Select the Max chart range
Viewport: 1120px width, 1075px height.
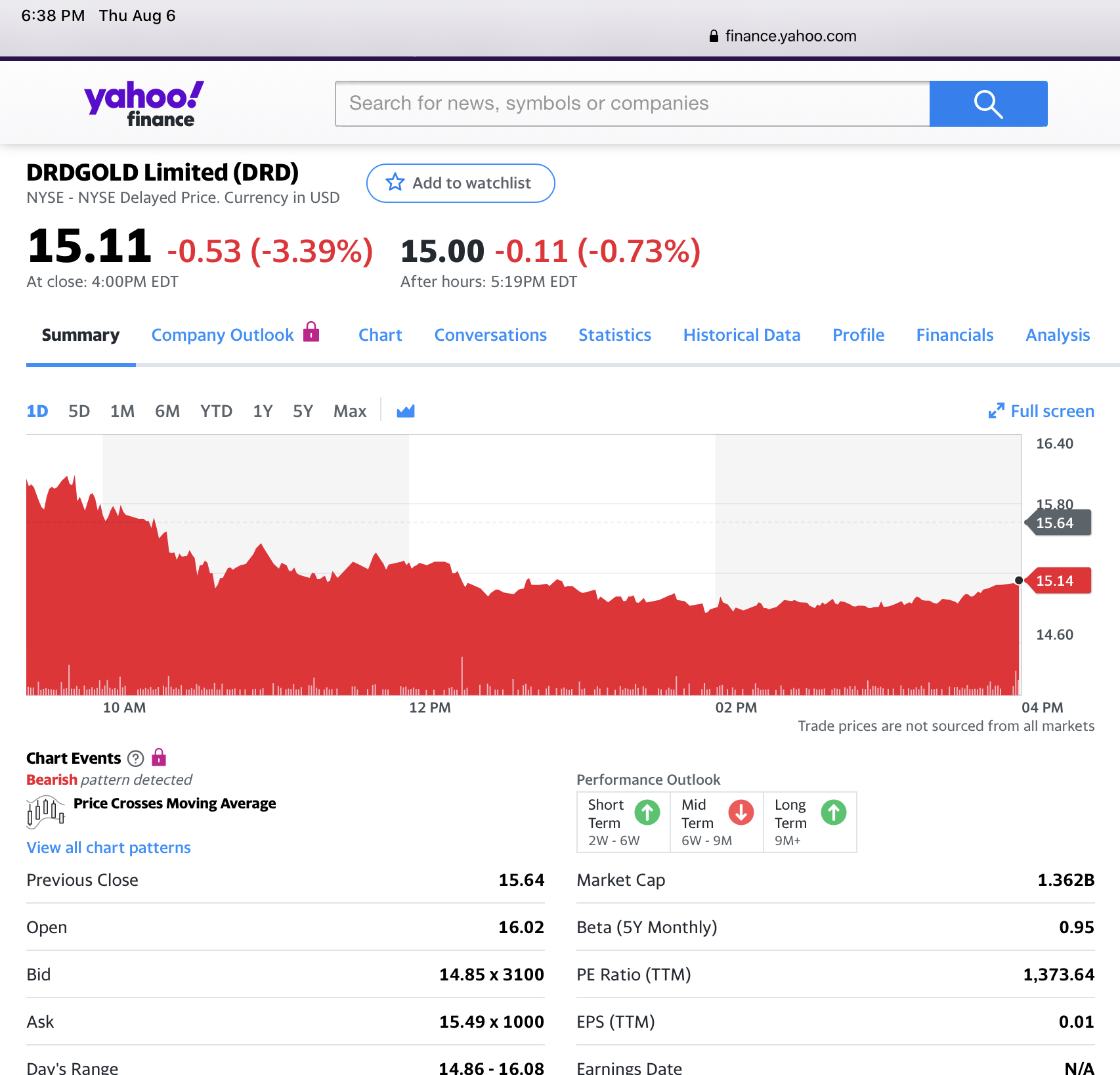[x=350, y=411]
